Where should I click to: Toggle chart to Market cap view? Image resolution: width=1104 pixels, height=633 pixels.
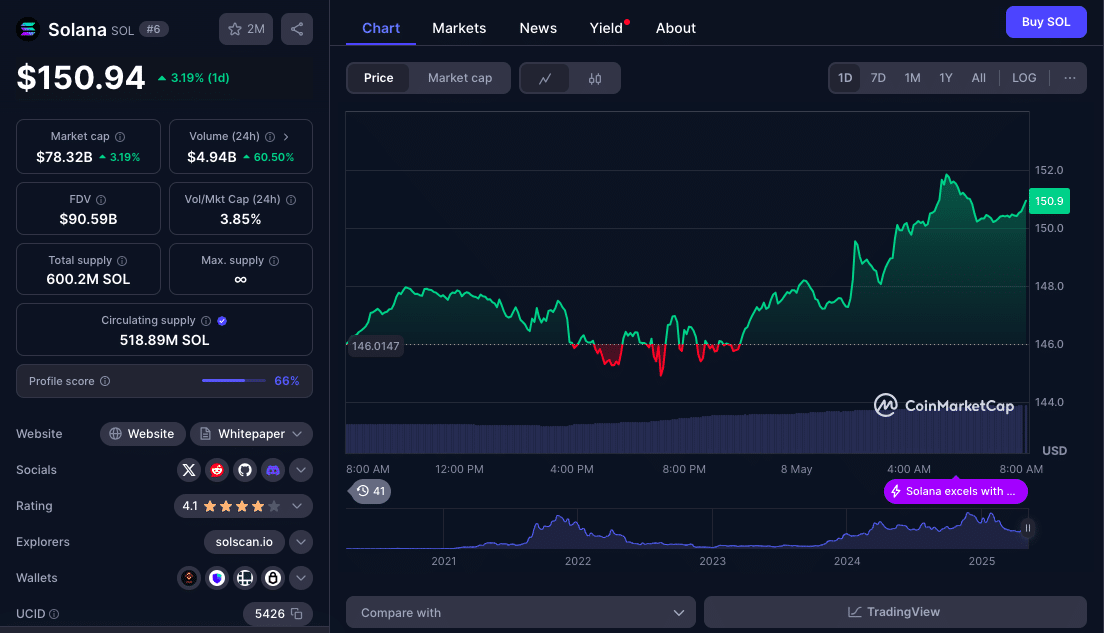(x=460, y=78)
